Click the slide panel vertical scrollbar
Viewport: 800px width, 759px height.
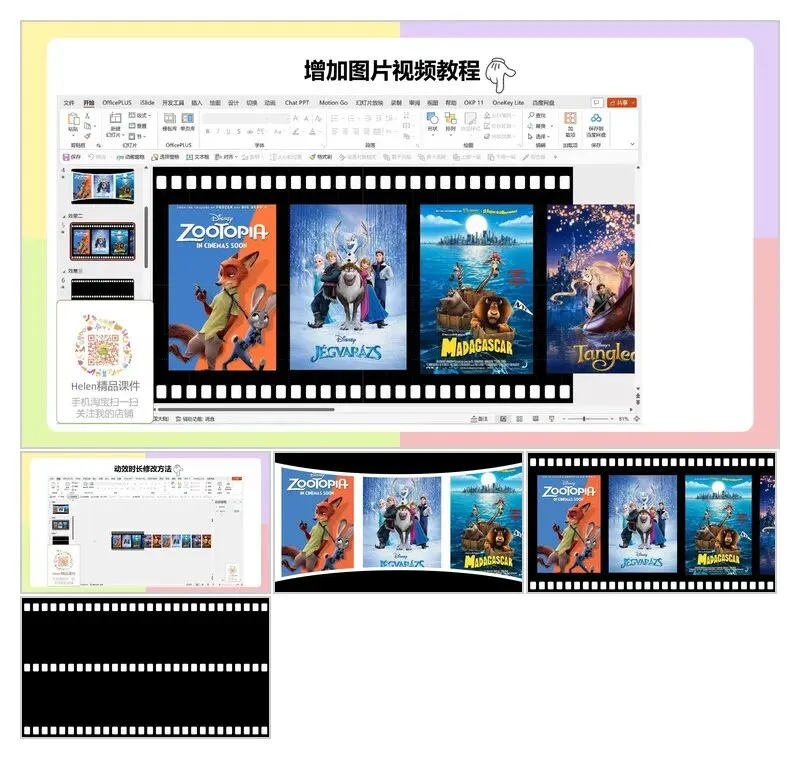(146, 237)
